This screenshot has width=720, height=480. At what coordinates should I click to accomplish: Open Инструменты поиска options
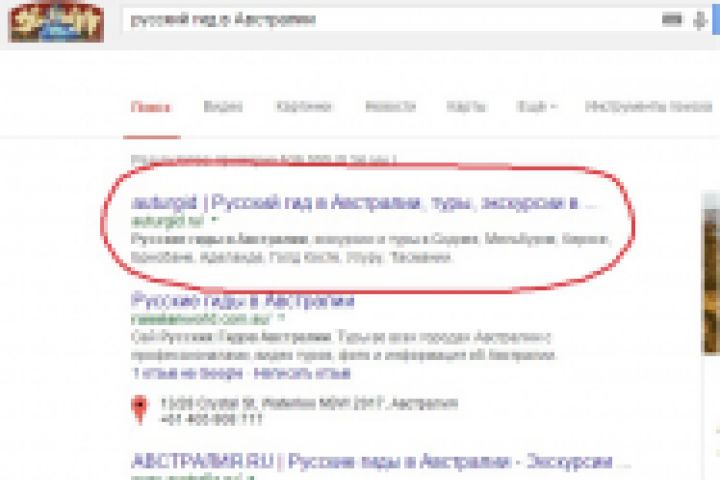(x=648, y=107)
